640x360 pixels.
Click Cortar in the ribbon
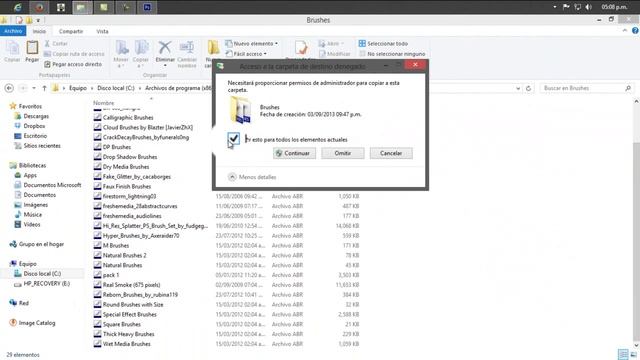pyautogui.click(x=56, y=43)
